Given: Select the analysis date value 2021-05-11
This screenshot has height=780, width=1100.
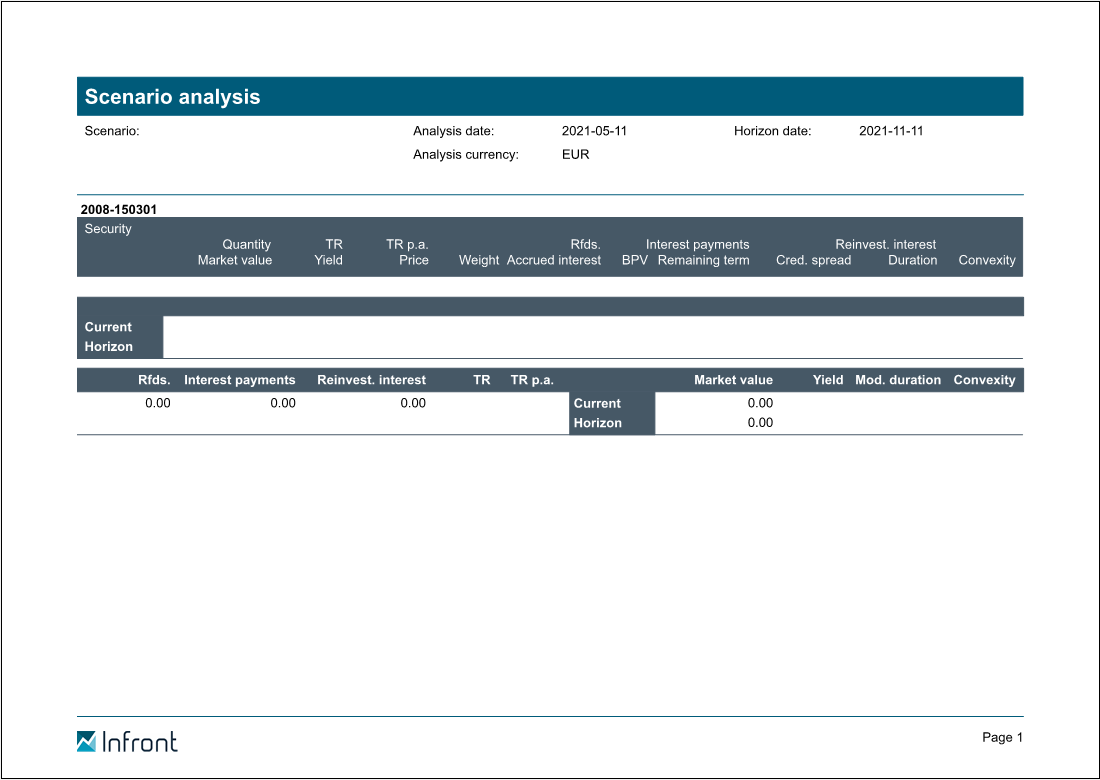Looking at the screenshot, I should tap(594, 131).
